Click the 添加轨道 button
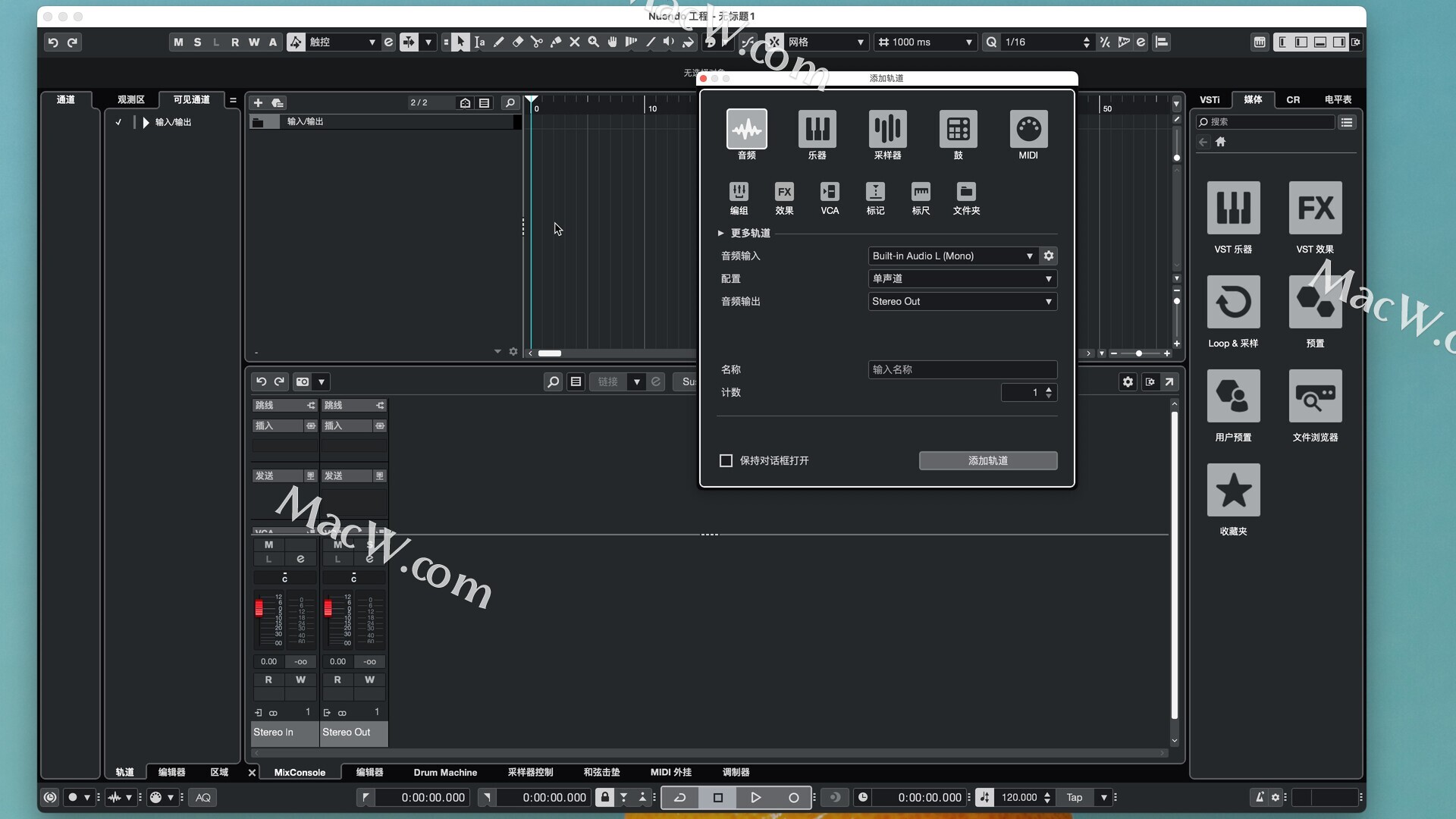This screenshot has height=819, width=1456. coord(987,460)
